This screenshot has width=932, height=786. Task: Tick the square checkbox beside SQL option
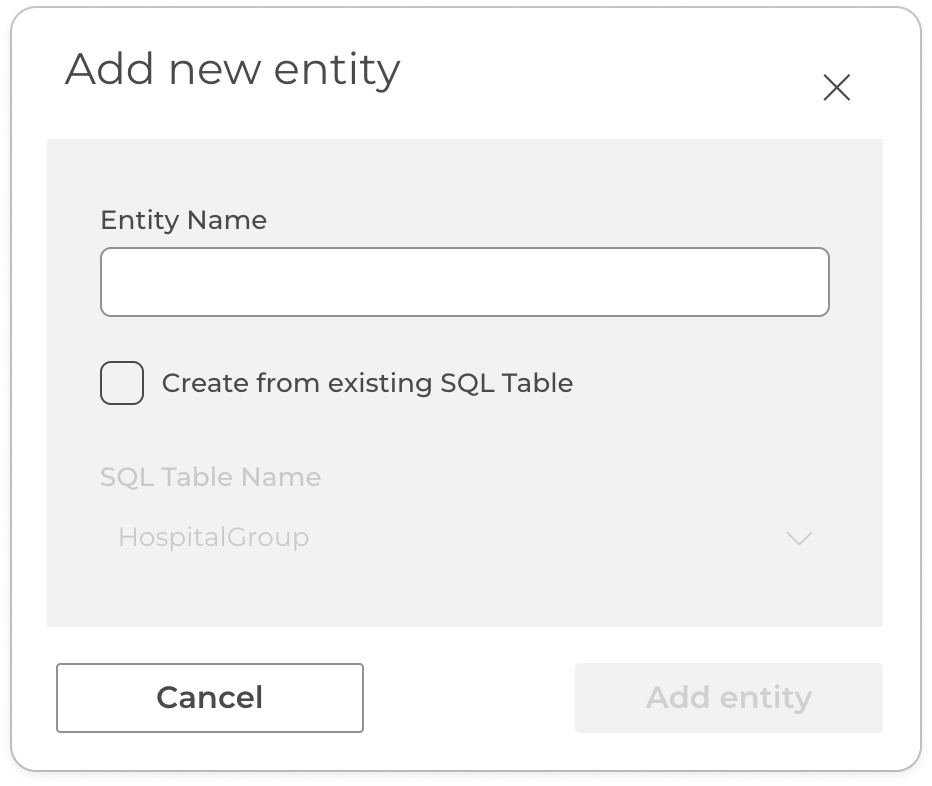tap(122, 383)
